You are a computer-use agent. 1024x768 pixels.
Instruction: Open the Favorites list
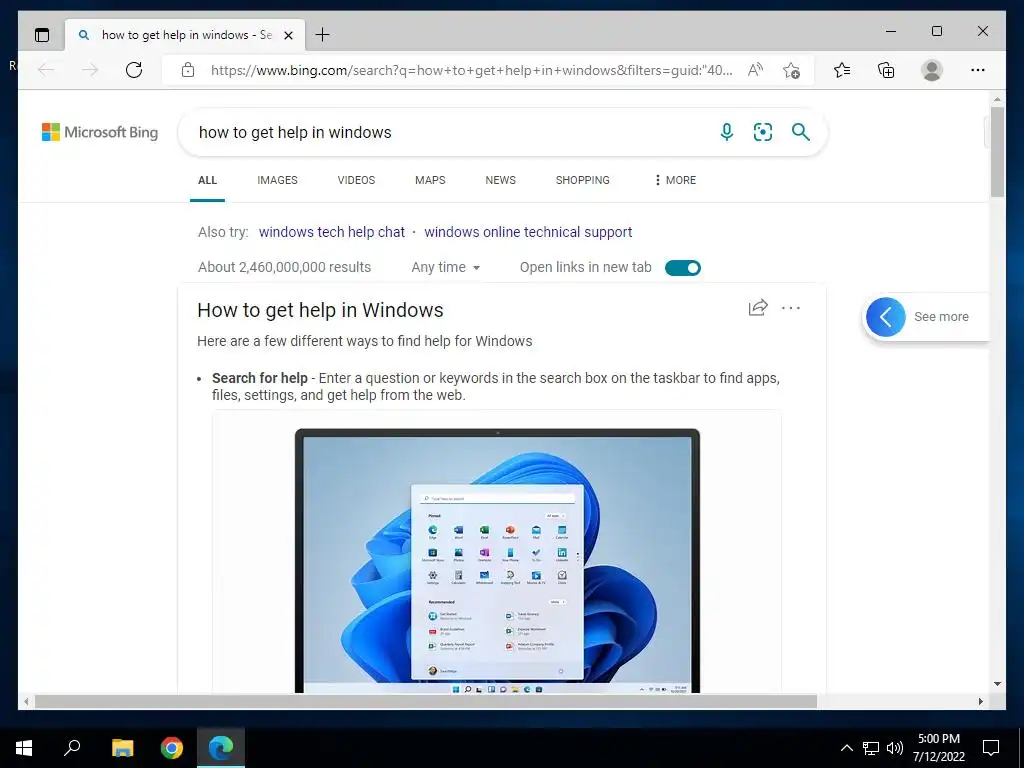tap(842, 70)
